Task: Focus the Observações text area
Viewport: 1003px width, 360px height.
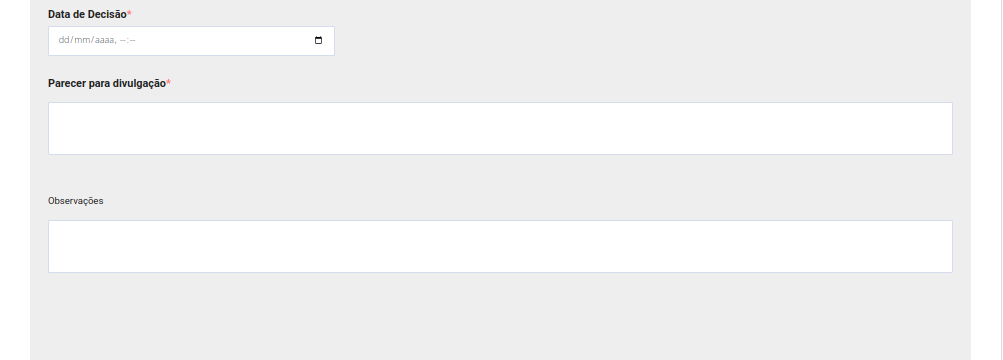Action: [x=500, y=247]
